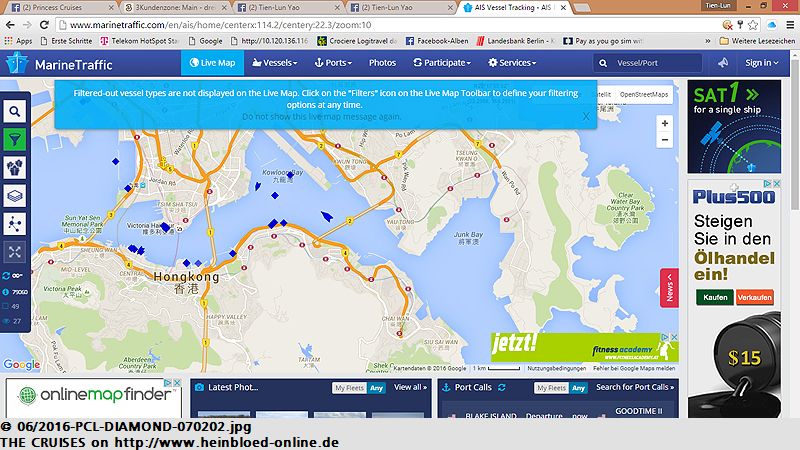Select Any in Latest Photos widget

point(377,388)
